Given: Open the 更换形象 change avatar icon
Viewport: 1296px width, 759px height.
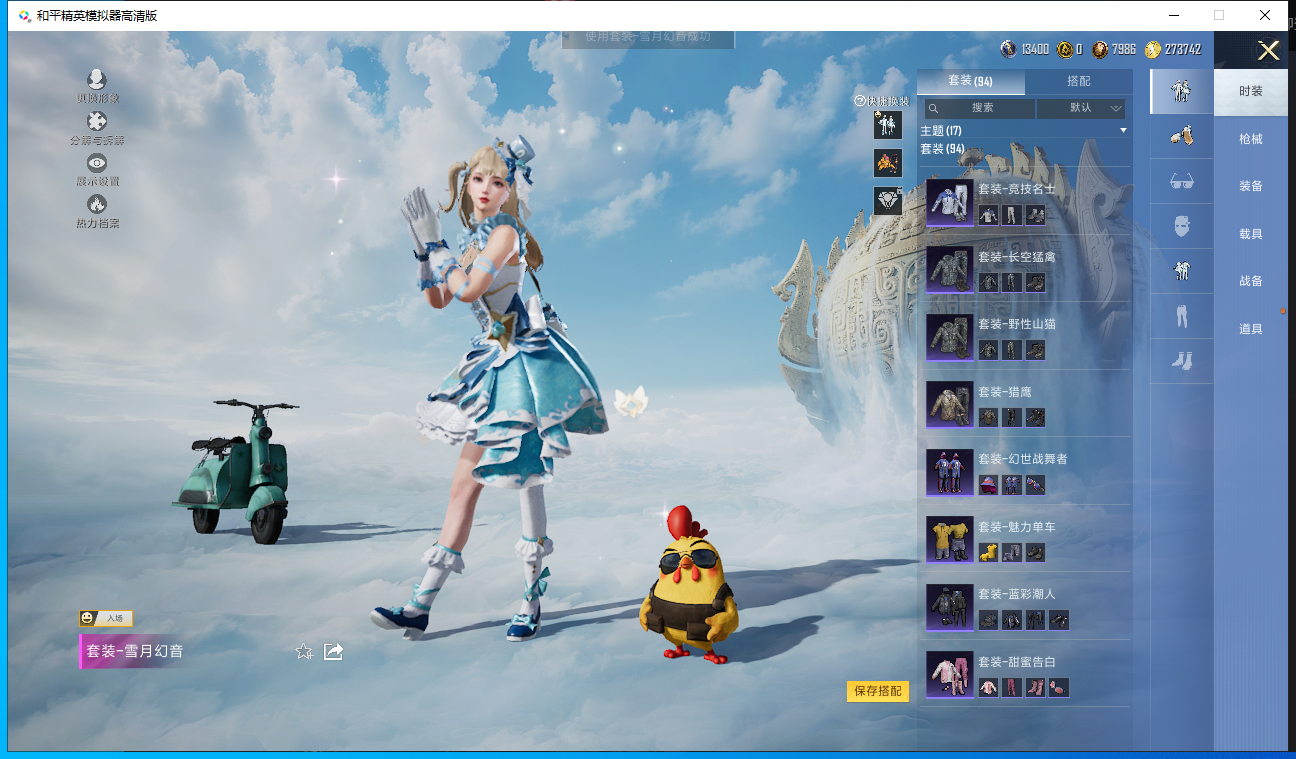Looking at the screenshot, I should 97,80.
